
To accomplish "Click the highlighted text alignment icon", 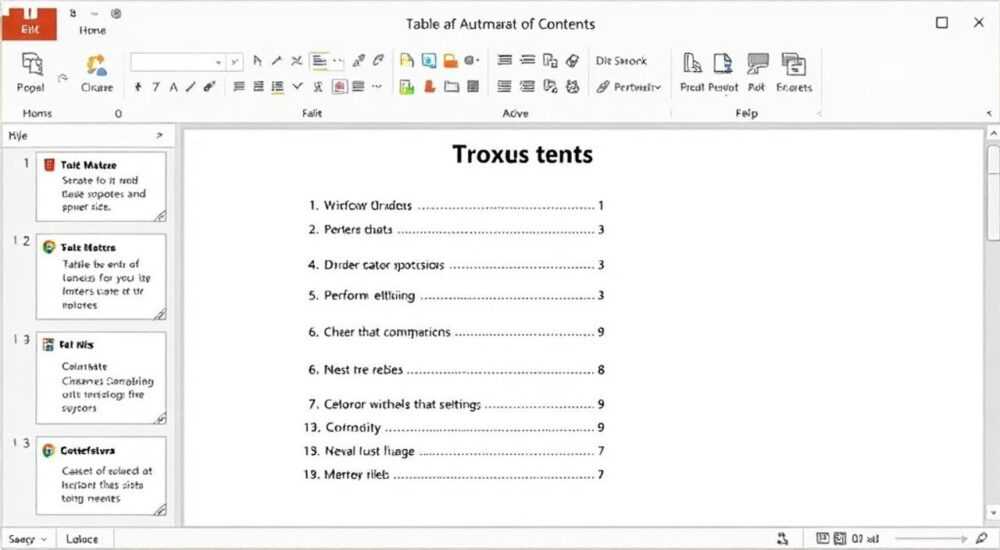I will click(320, 61).
